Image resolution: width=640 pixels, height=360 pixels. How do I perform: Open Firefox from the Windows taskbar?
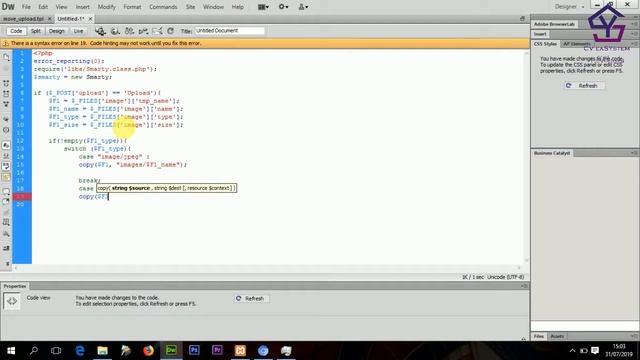149,351
